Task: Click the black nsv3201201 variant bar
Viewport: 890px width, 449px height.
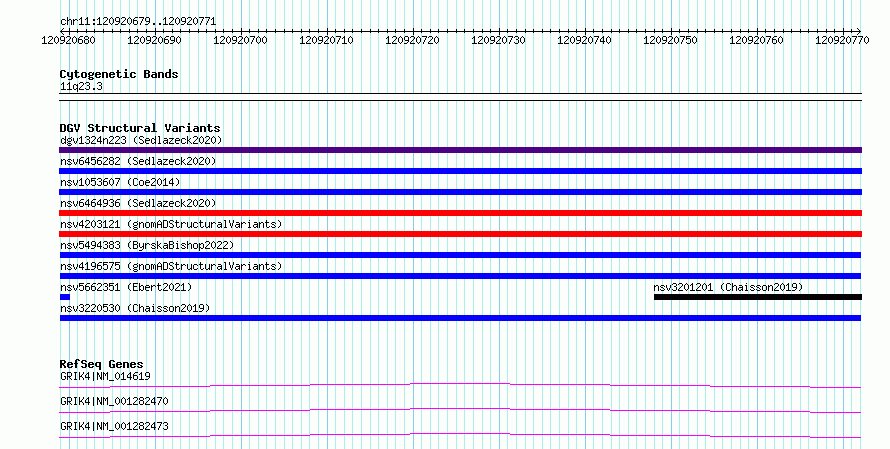Action: click(758, 297)
